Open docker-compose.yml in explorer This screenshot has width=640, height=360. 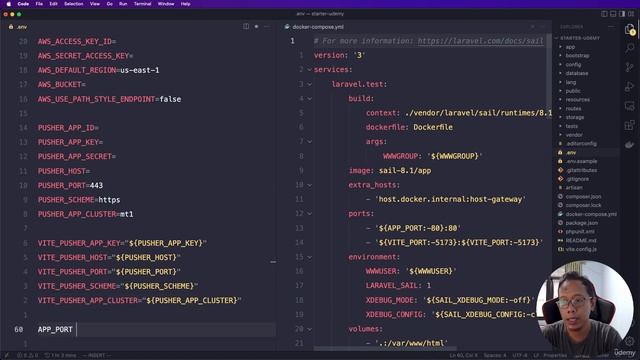(591, 214)
